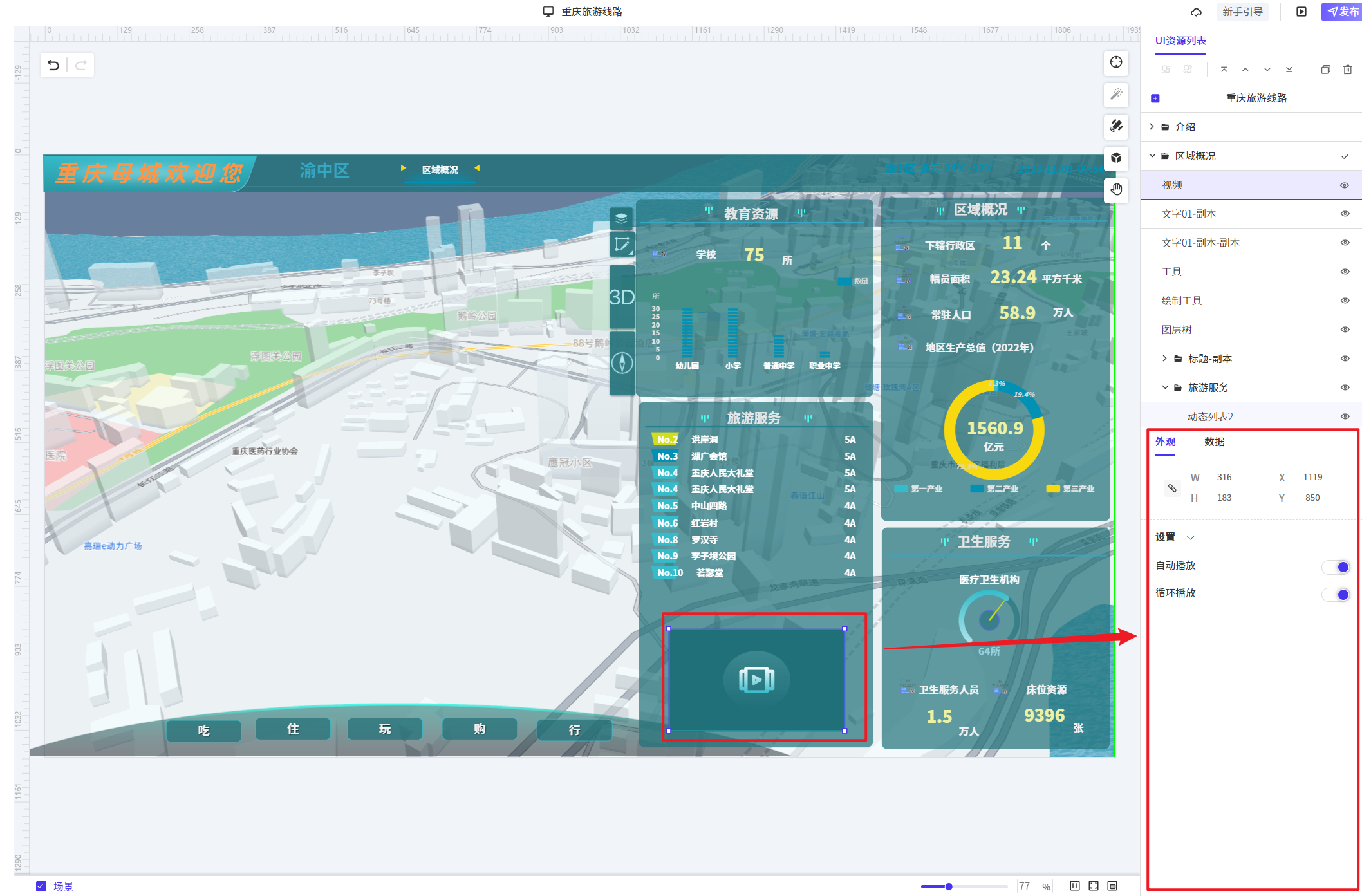Click the move layer down icon
The height and width of the screenshot is (896, 1362).
1267,70
